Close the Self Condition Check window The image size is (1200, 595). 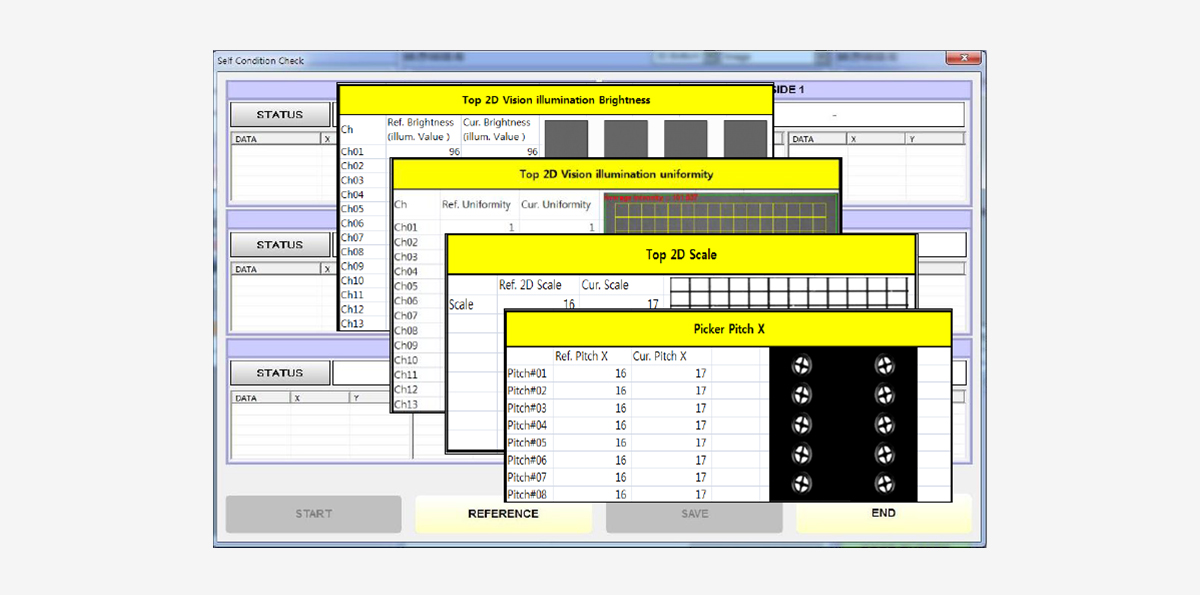click(964, 59)
